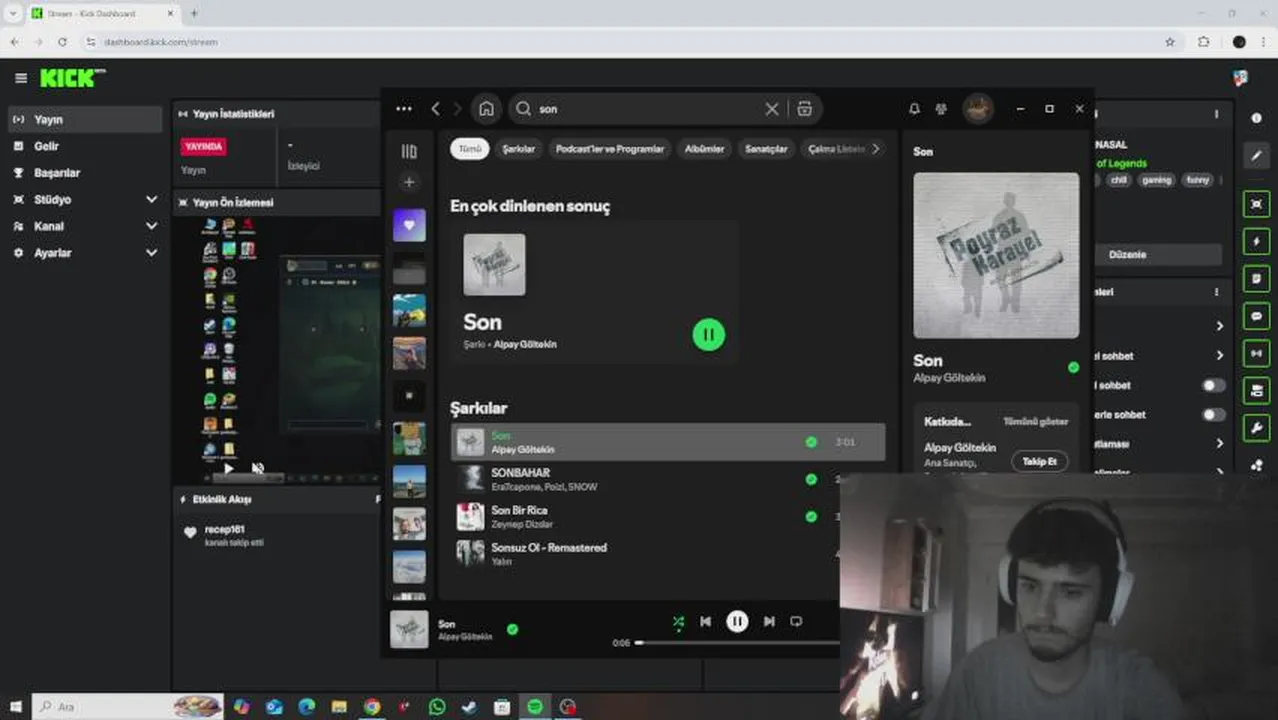Open Spotify notifications bell
Image resolution: width=1278 pixels, height=720 pixels.
[914, 109]
